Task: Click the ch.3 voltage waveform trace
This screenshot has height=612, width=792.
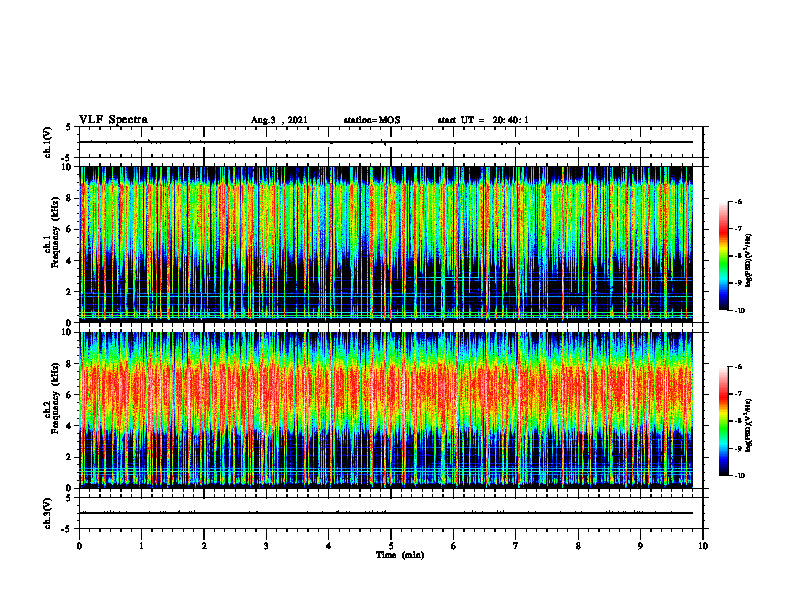Action: [x=386, y=513]
